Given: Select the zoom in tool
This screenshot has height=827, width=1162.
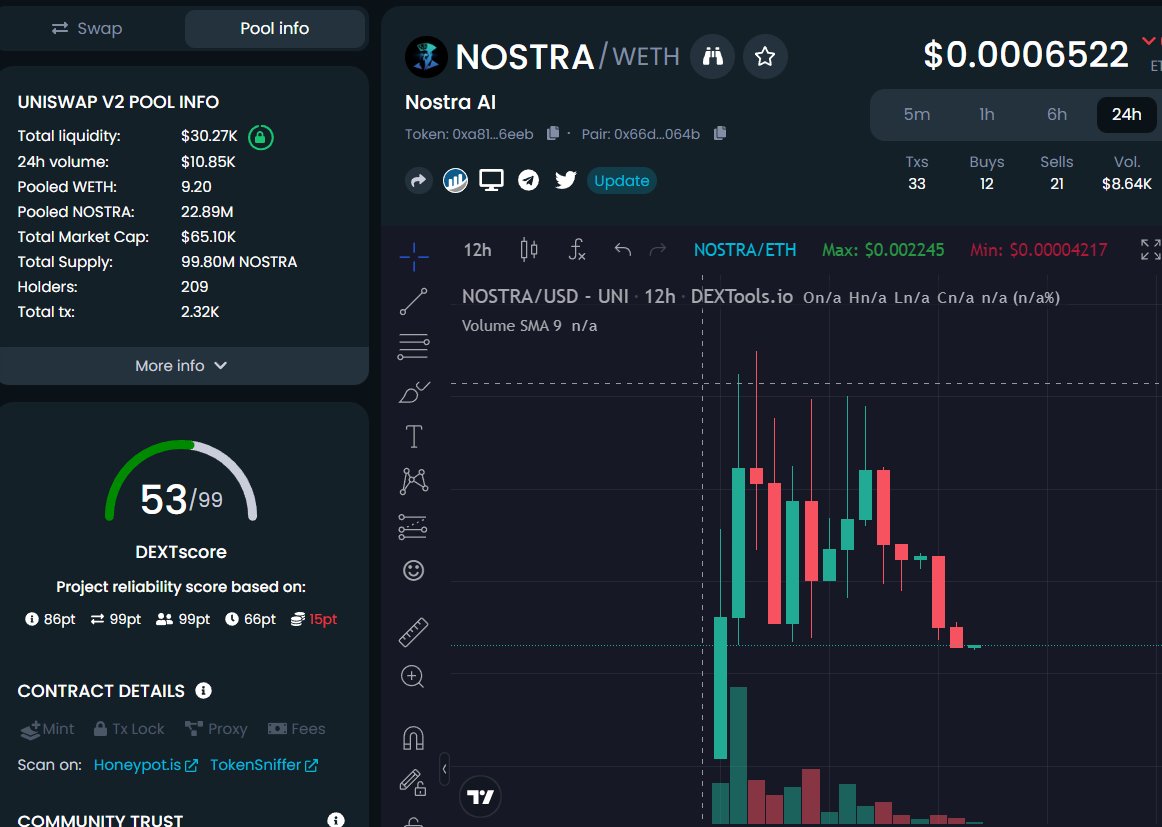Looking at the screenshot, I should [x=413, y=677].
